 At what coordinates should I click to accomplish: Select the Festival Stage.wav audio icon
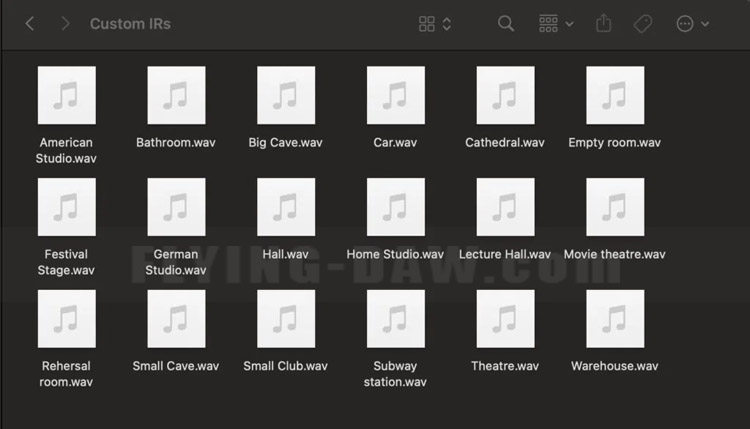[66, 207]
